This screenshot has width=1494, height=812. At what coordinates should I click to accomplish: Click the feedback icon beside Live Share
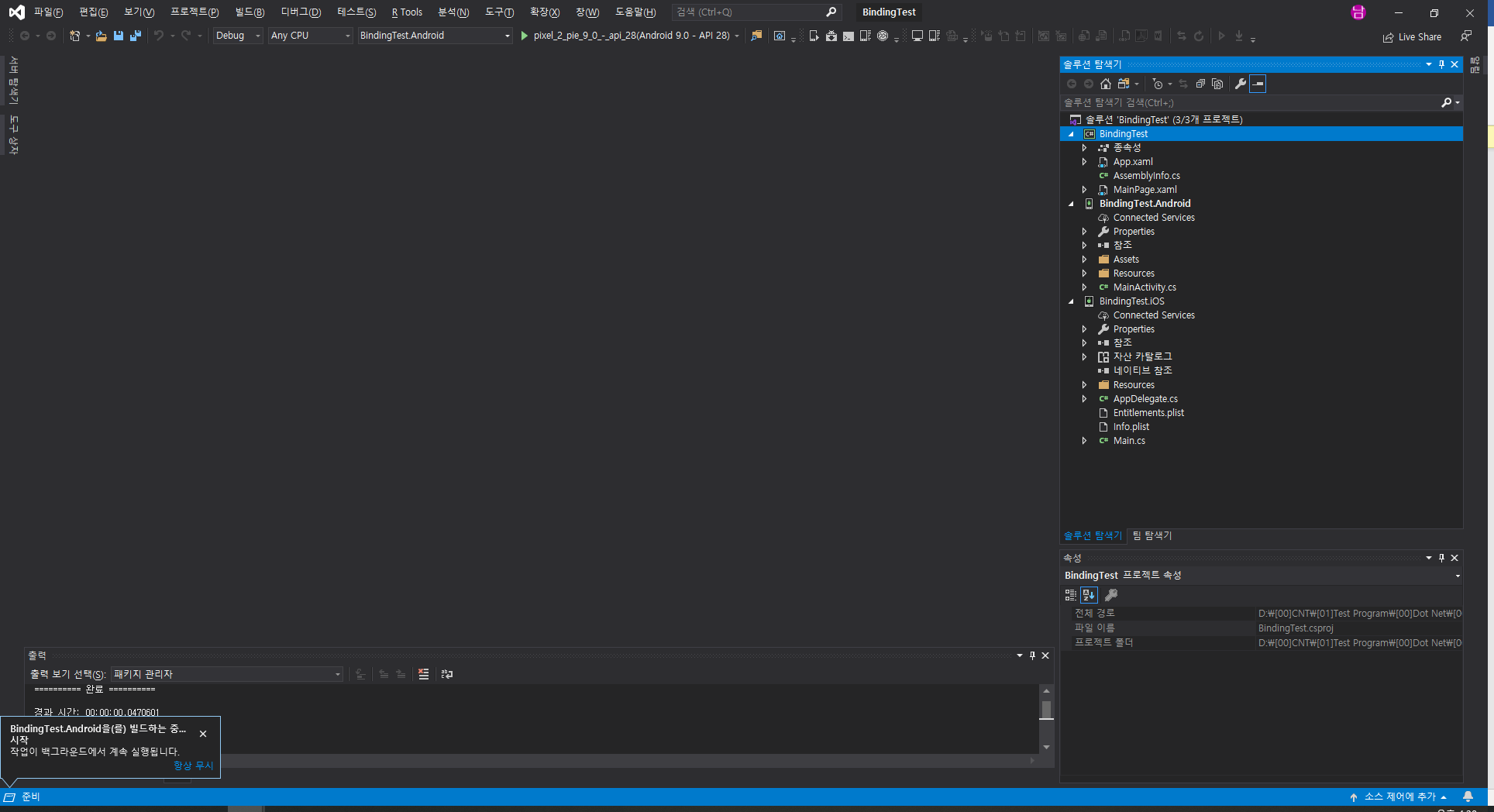click(1465, 36)
